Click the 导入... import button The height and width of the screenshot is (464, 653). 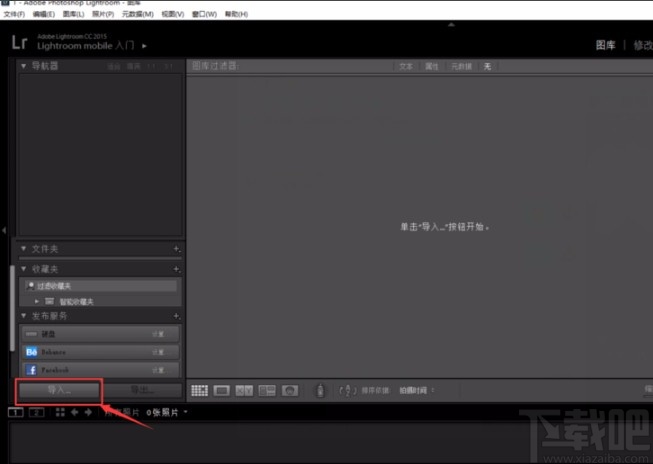tap(59, 390)
